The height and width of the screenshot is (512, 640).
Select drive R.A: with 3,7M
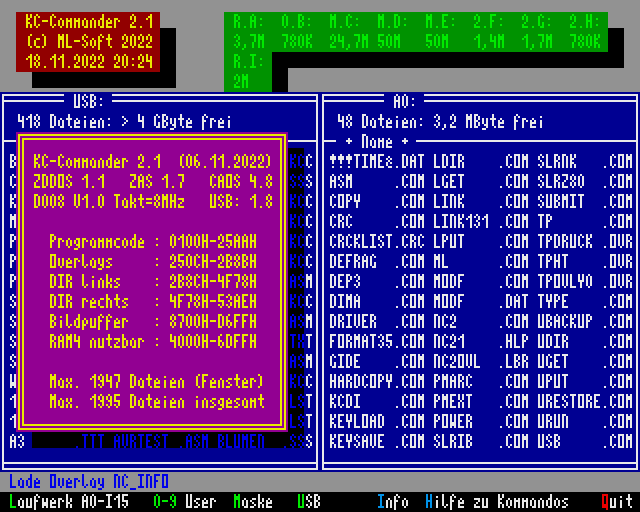(249, 31)
